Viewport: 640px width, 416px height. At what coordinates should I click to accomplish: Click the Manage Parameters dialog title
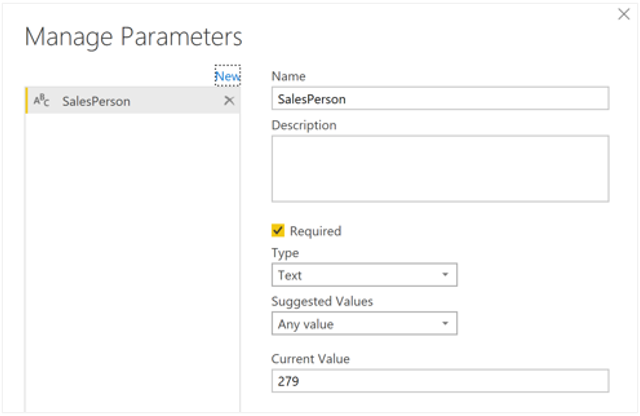[x=133, y=37]
